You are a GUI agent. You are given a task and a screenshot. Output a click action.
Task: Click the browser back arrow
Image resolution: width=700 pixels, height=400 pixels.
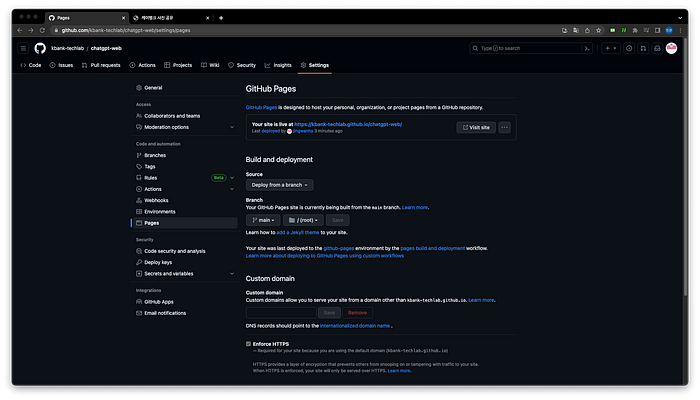[x=16, y=30]
